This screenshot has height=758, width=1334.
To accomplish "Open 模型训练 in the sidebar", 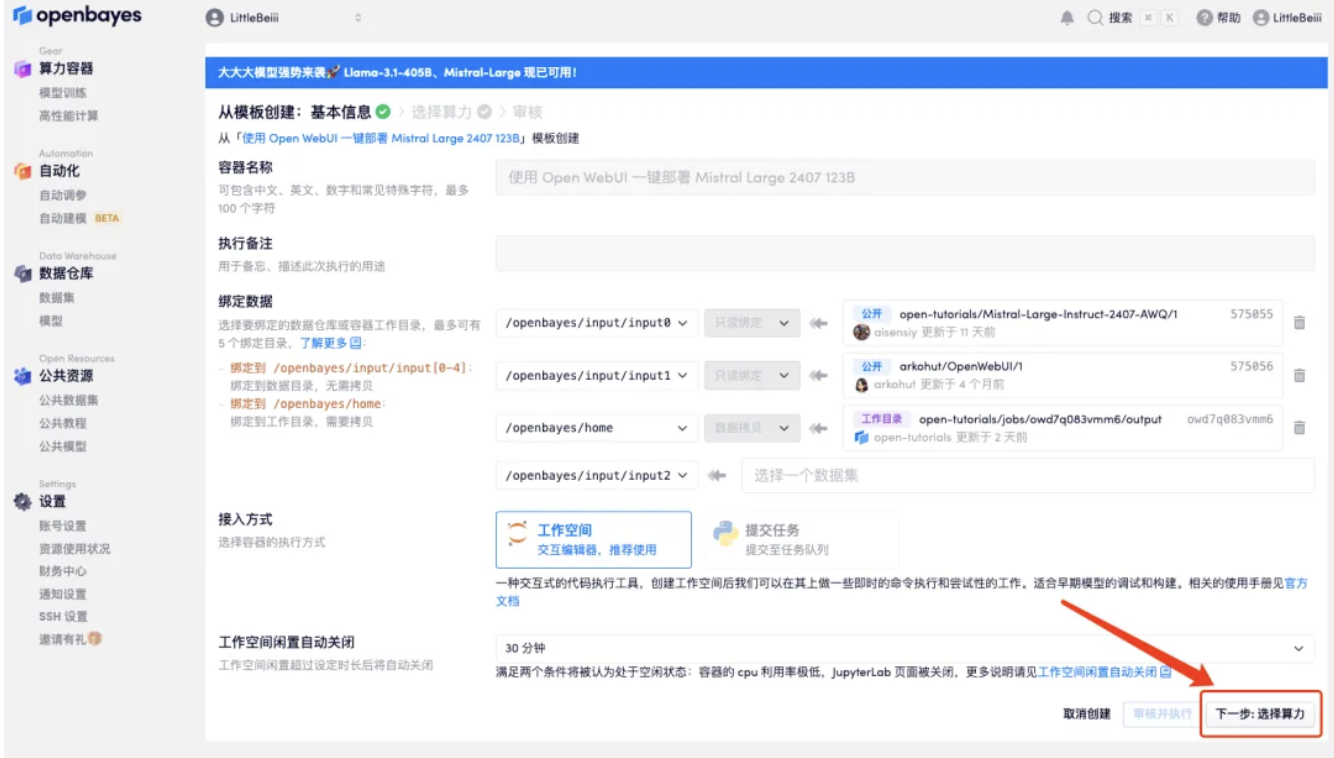I will point(63,92).
